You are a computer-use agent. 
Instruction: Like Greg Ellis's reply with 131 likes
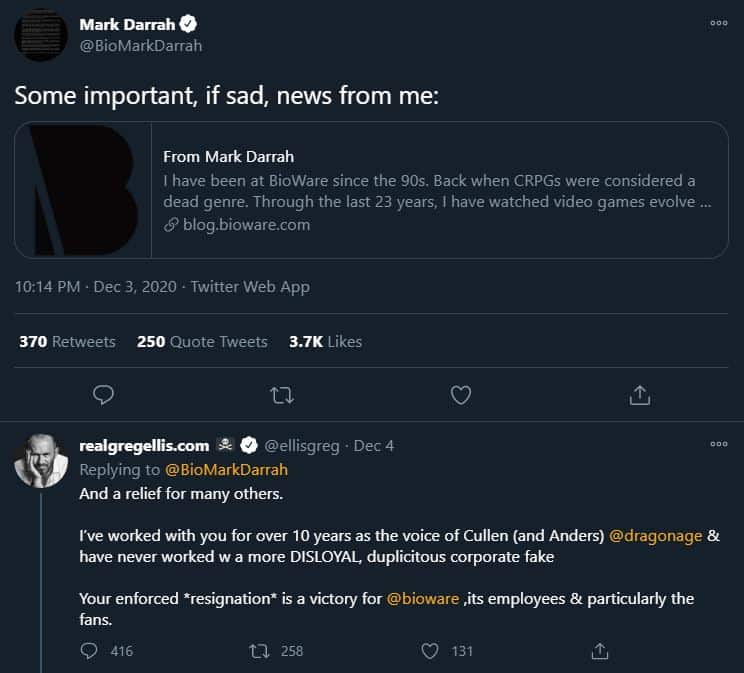click(430, 651)
